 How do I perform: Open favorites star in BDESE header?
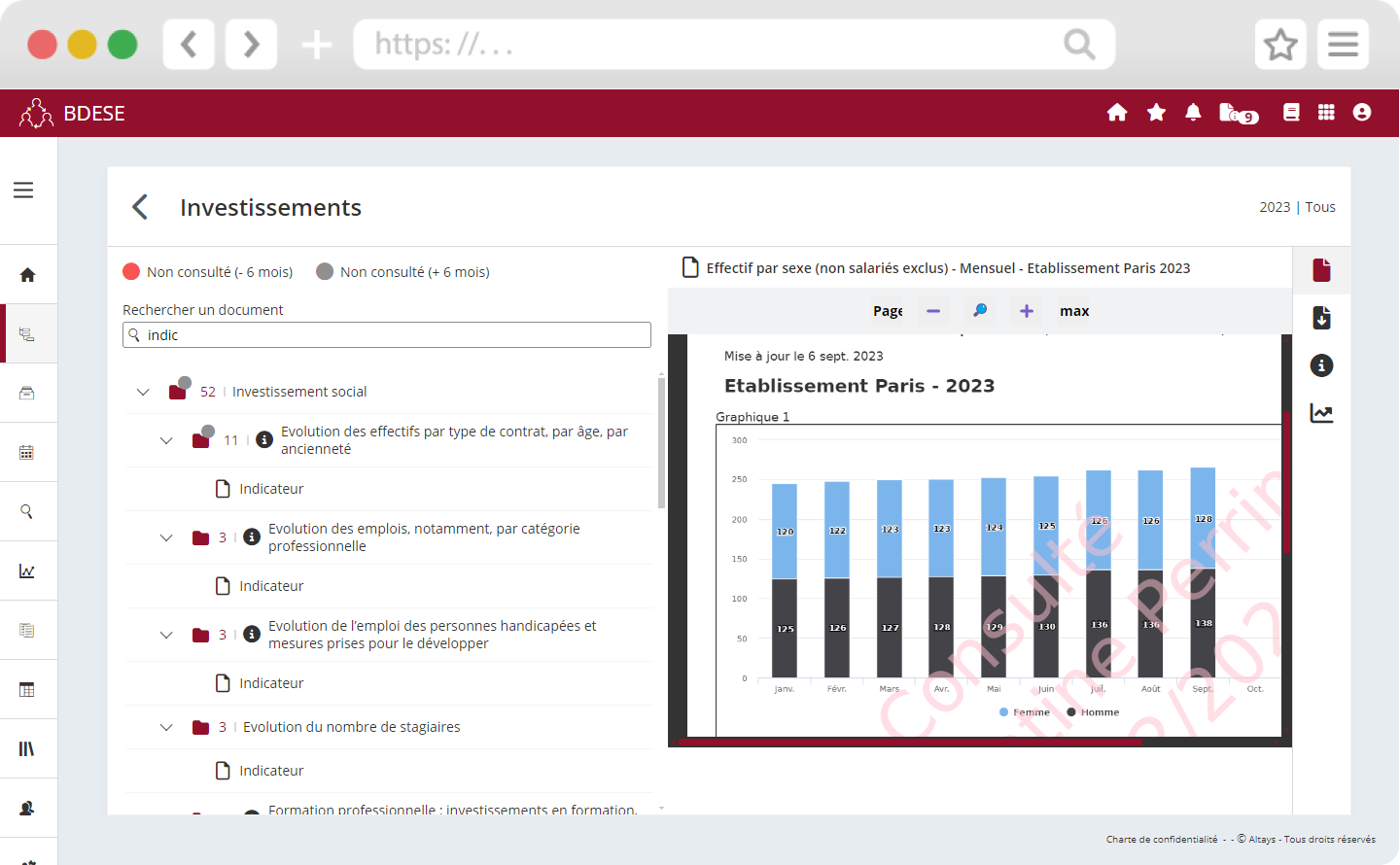point(1156,113)
